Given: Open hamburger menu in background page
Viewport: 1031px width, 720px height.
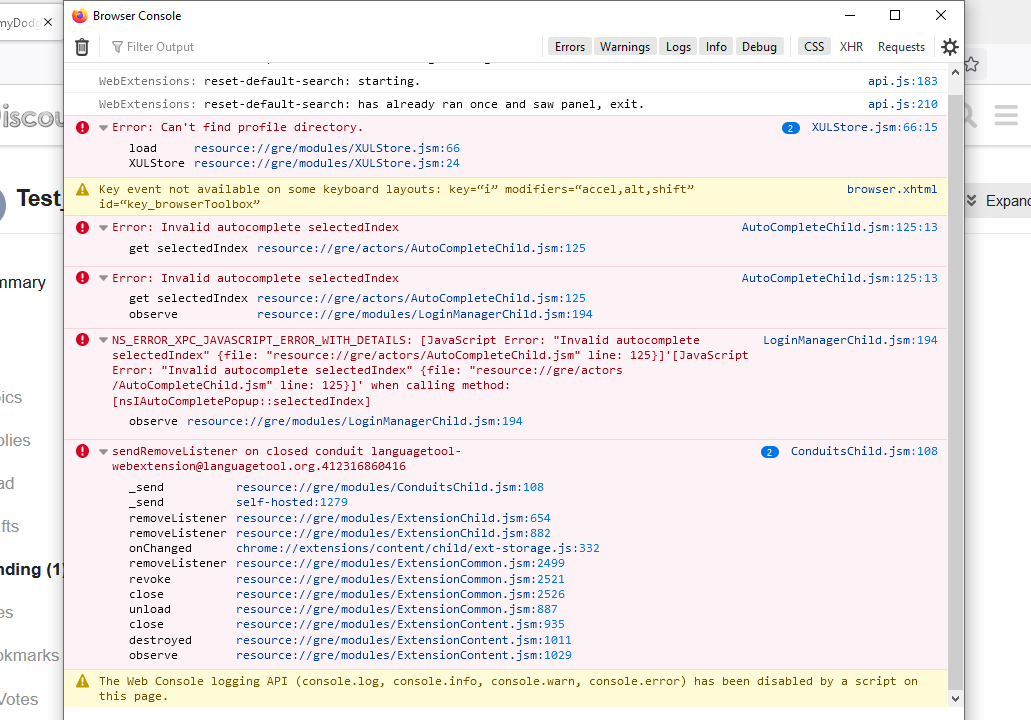Looking at the screenshot, I should 1006,115.
